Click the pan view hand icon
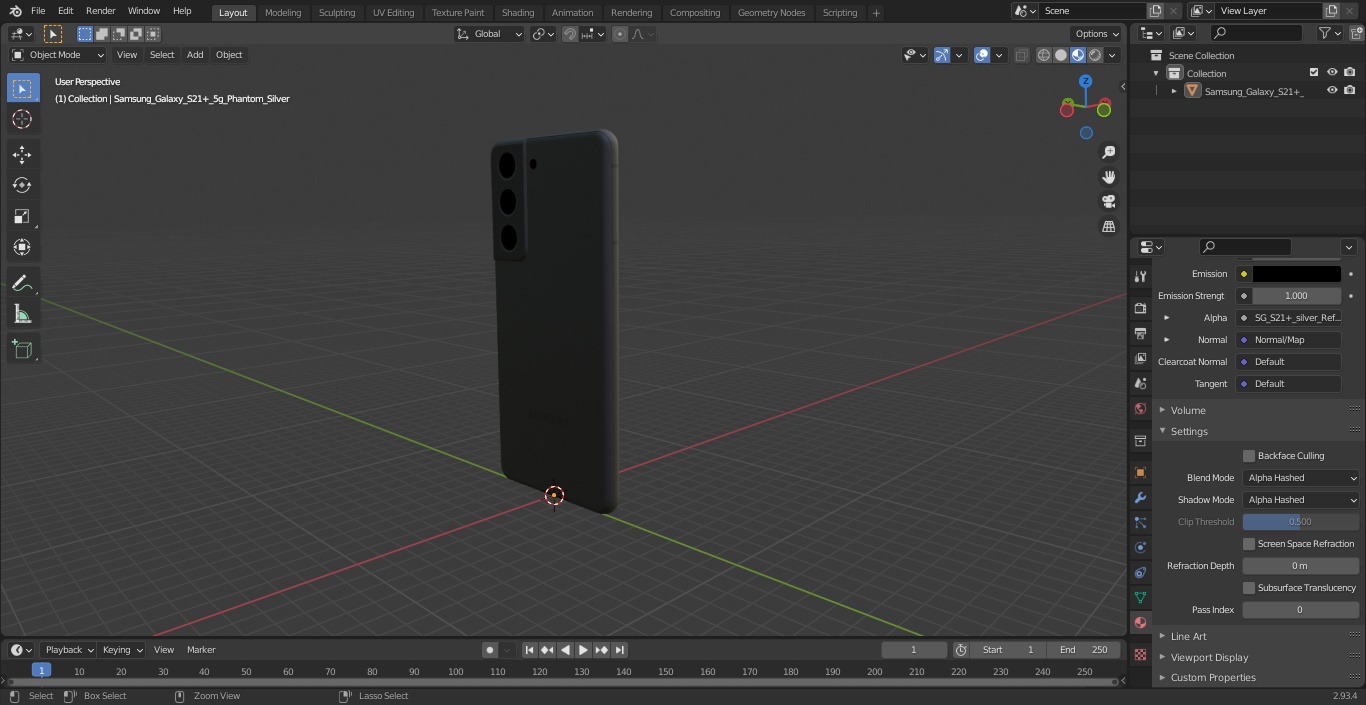1366x705 pixels. pyautogui.click(x=1109, y=177)
